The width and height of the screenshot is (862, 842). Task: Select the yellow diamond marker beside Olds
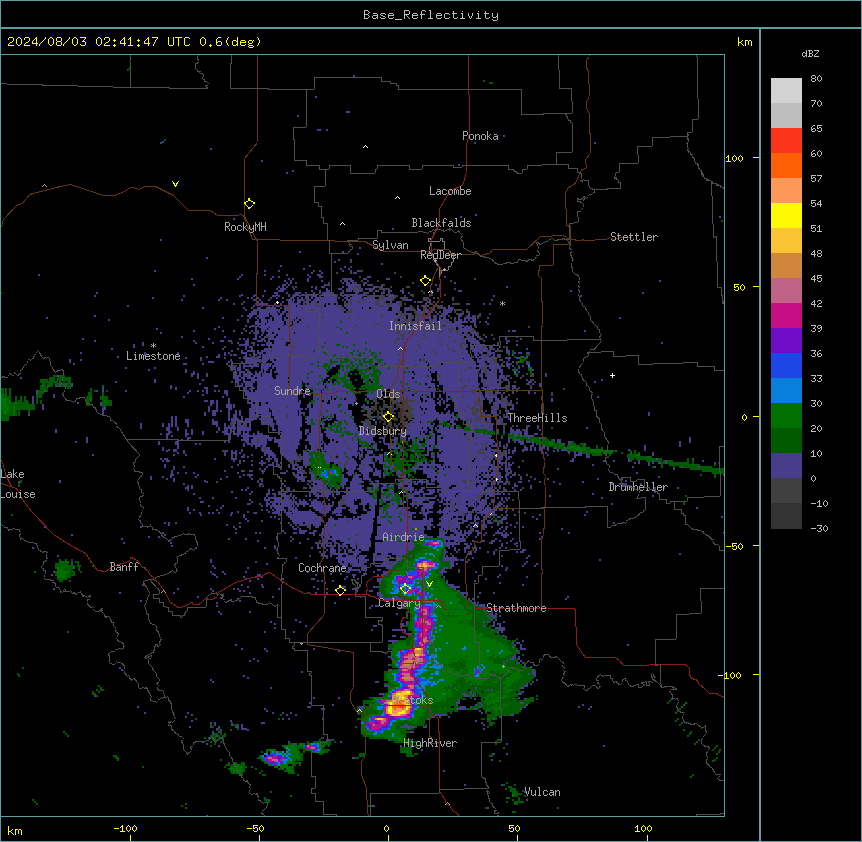click(389, 417)
